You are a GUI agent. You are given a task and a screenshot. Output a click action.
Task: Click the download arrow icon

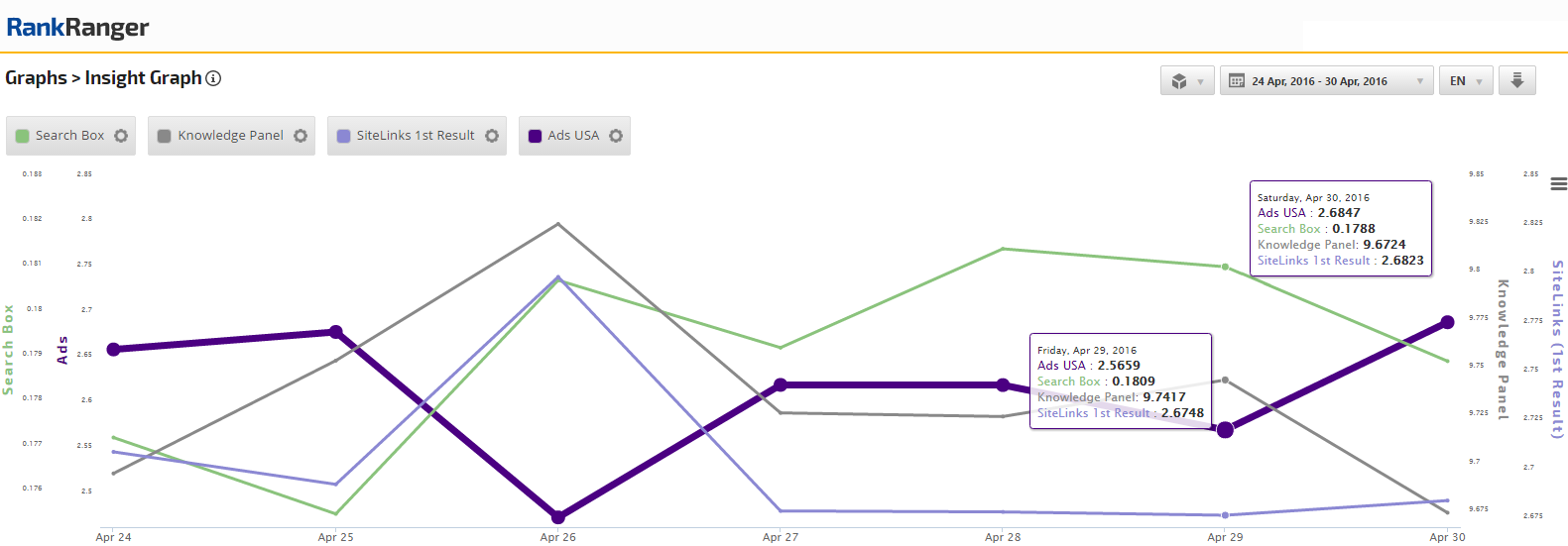click(1516, 81)
